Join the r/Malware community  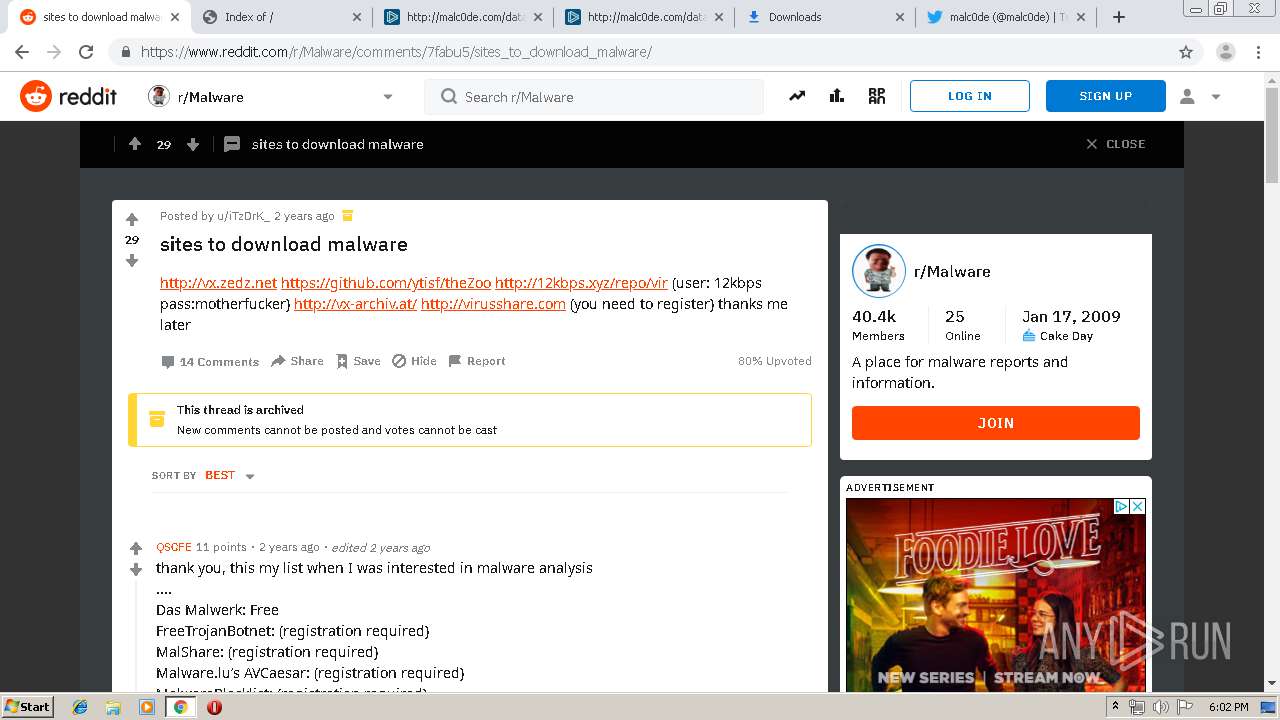coord(995,423)
